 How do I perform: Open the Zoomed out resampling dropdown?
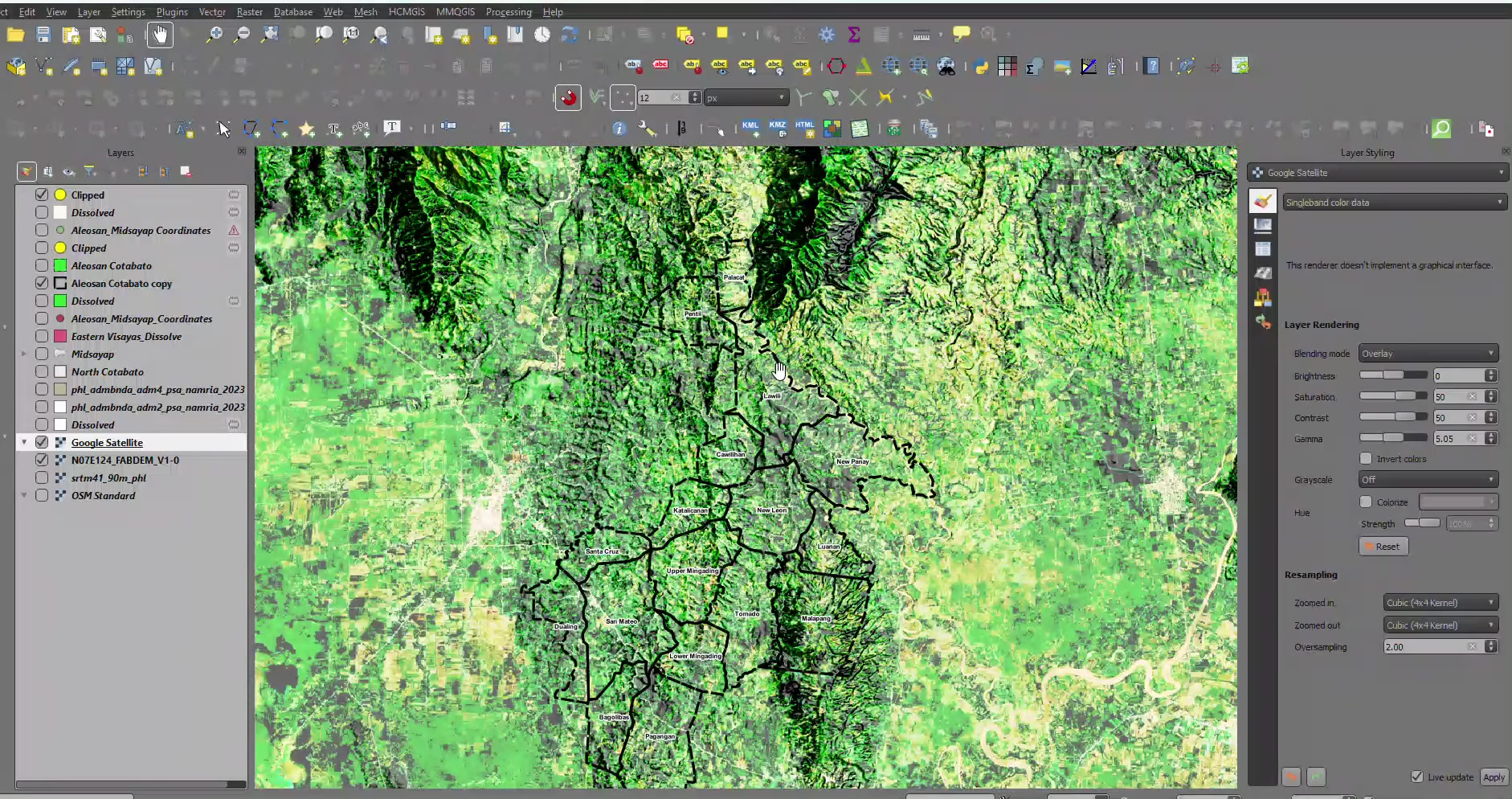(1440, 625)
